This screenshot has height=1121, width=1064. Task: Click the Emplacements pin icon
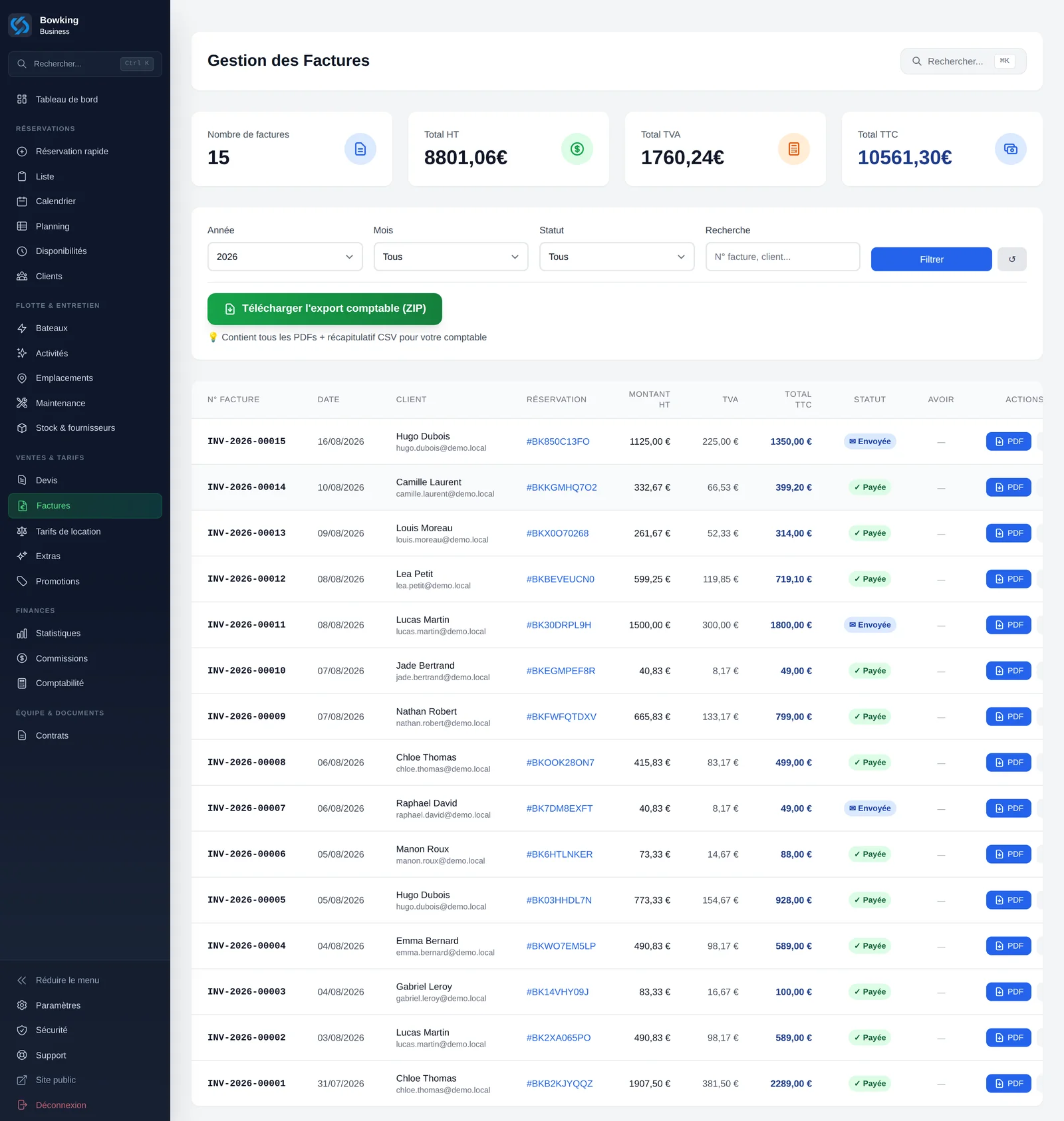coord(22,378)
